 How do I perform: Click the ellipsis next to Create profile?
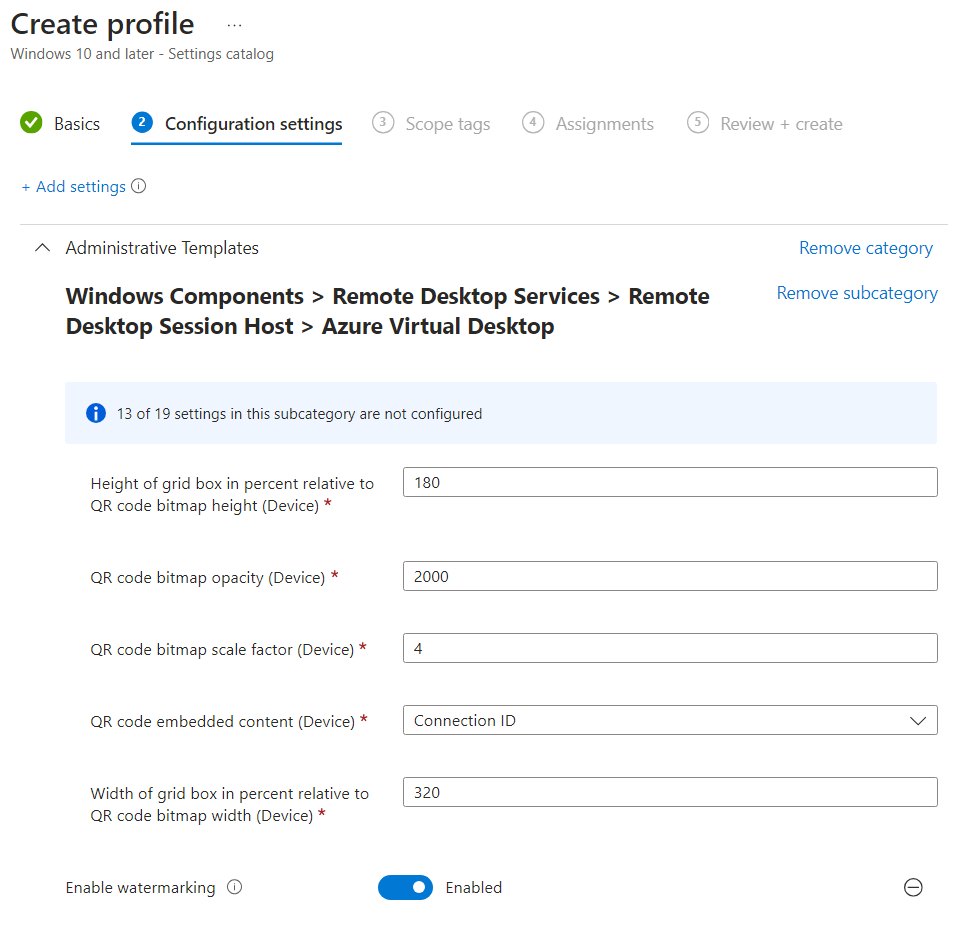[234, 23]
